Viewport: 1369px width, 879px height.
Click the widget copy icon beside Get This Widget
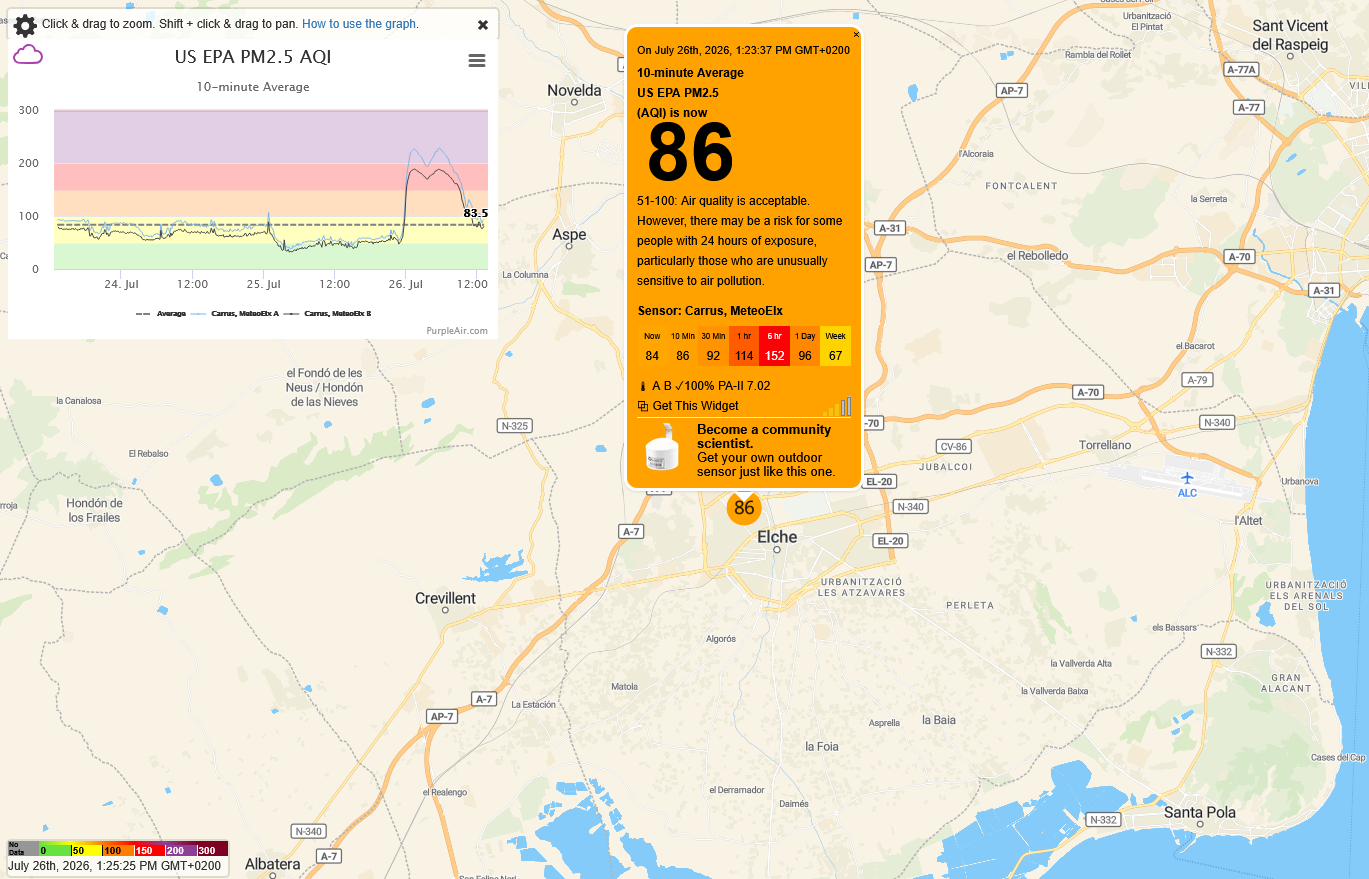643,406
